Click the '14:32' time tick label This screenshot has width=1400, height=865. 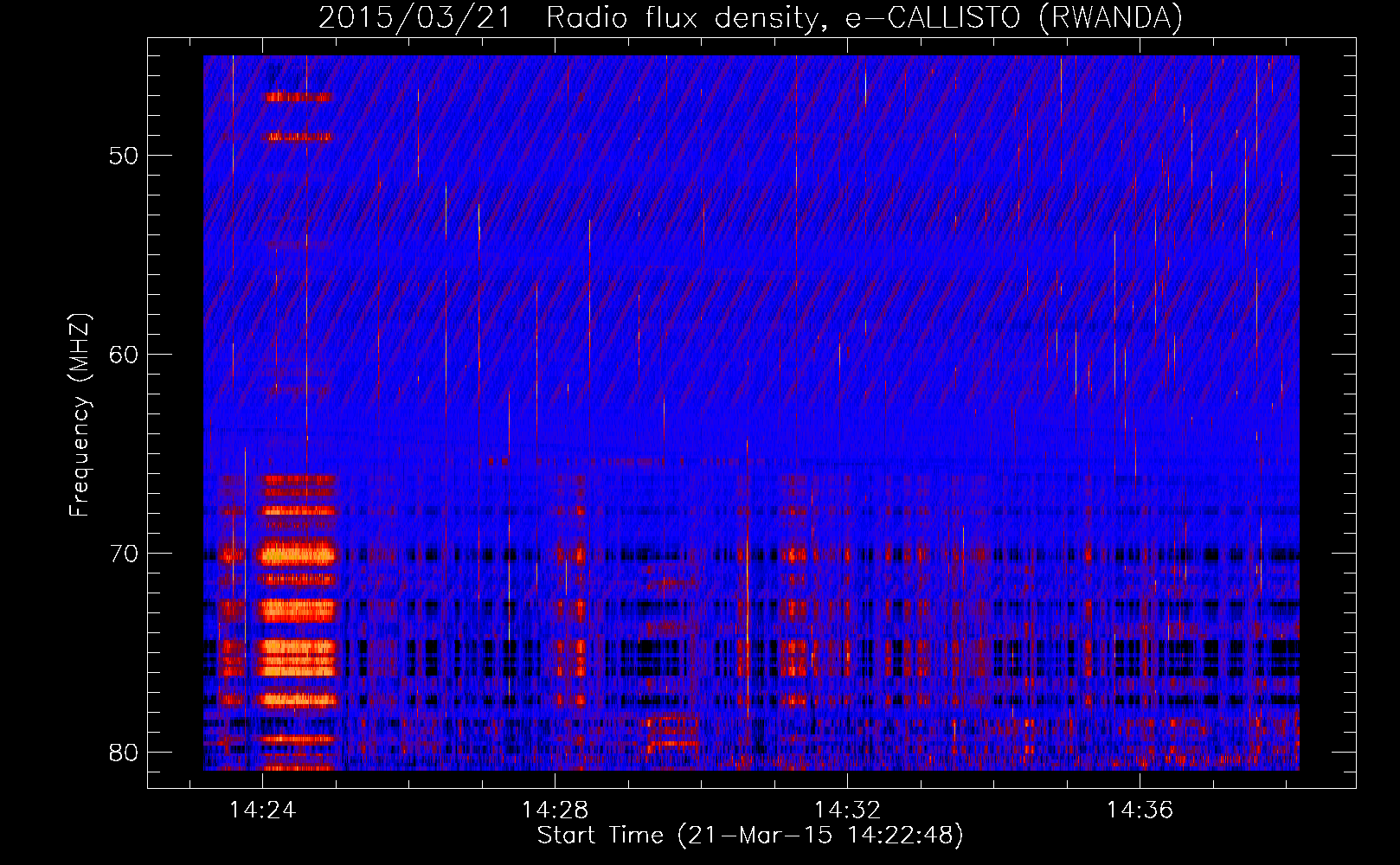(847, 810)
